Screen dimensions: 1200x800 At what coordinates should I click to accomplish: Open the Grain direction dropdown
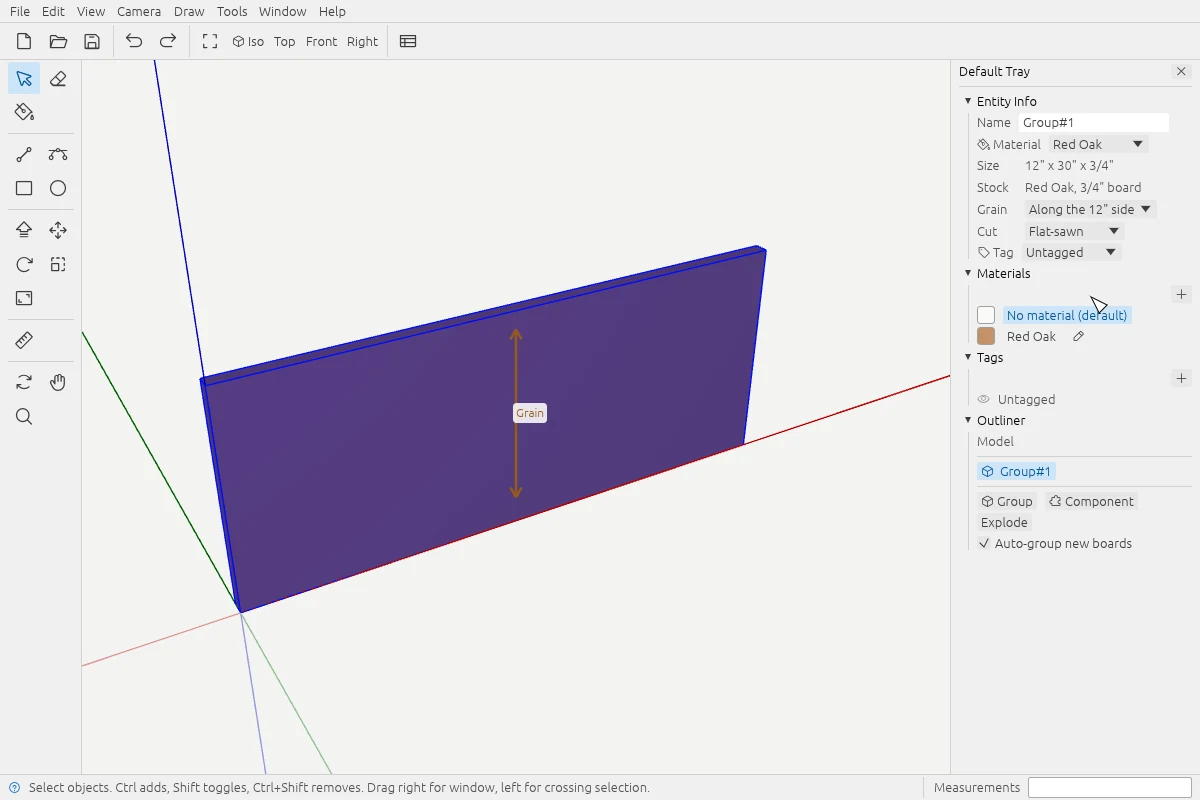point(1090,209)
